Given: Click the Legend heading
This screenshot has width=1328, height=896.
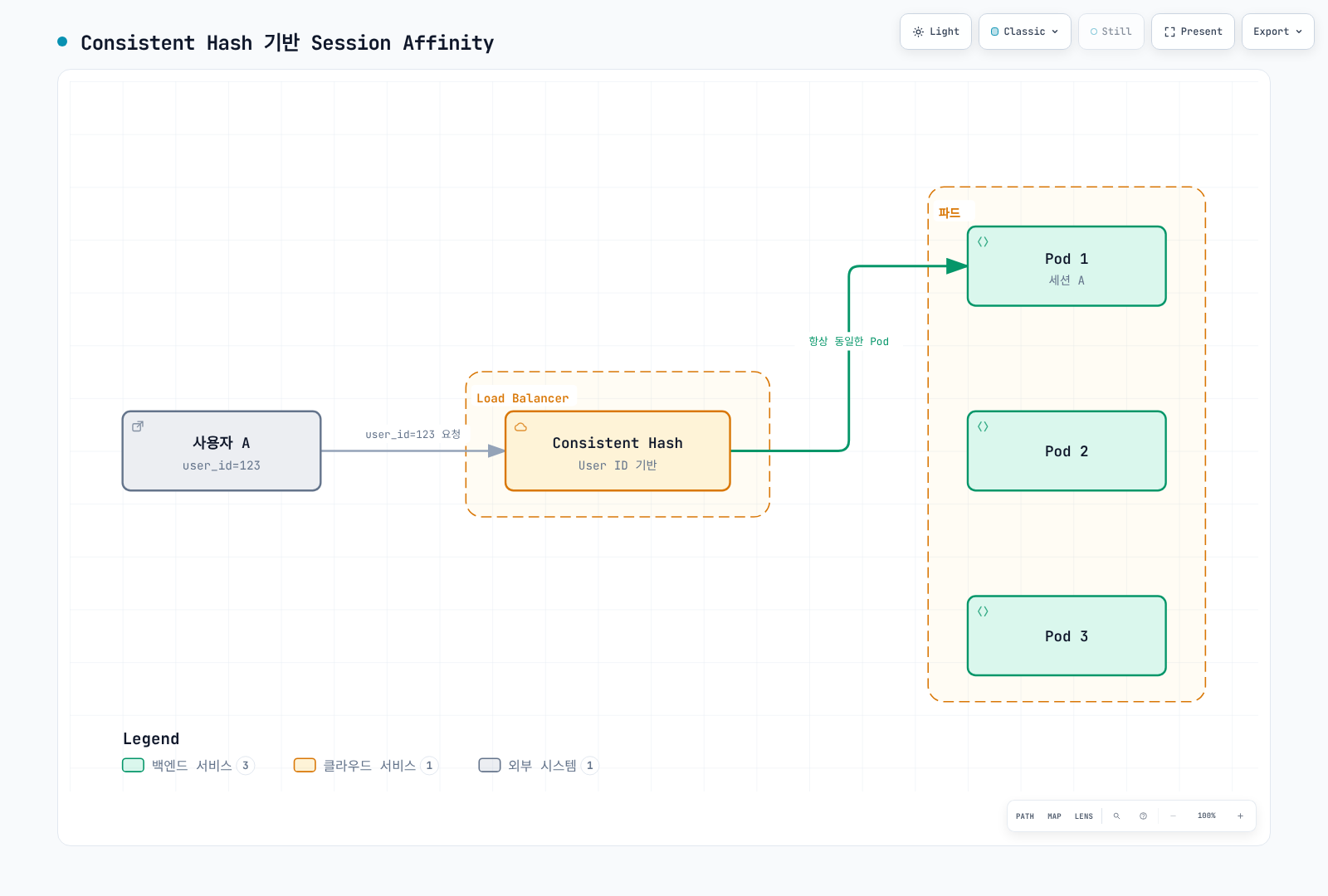Looking at the screenshot, I should point(151,738).
